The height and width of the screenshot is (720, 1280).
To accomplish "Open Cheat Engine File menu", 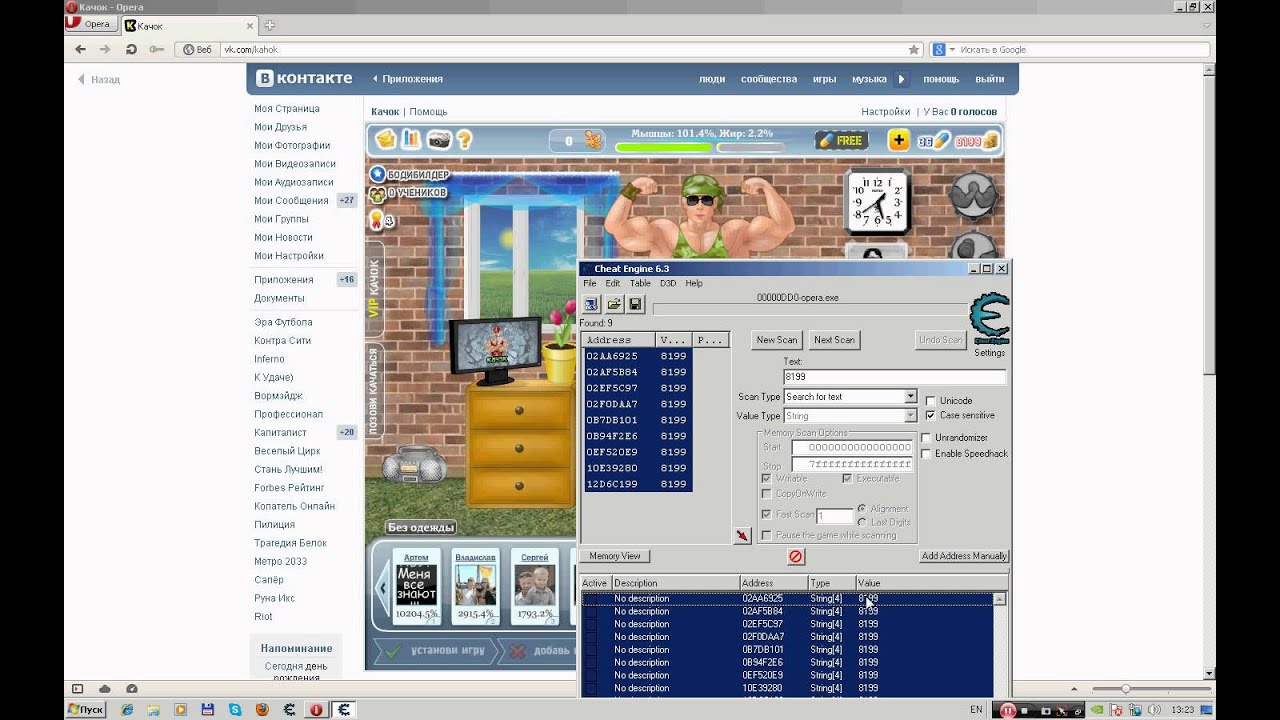I will click(590, 284).
